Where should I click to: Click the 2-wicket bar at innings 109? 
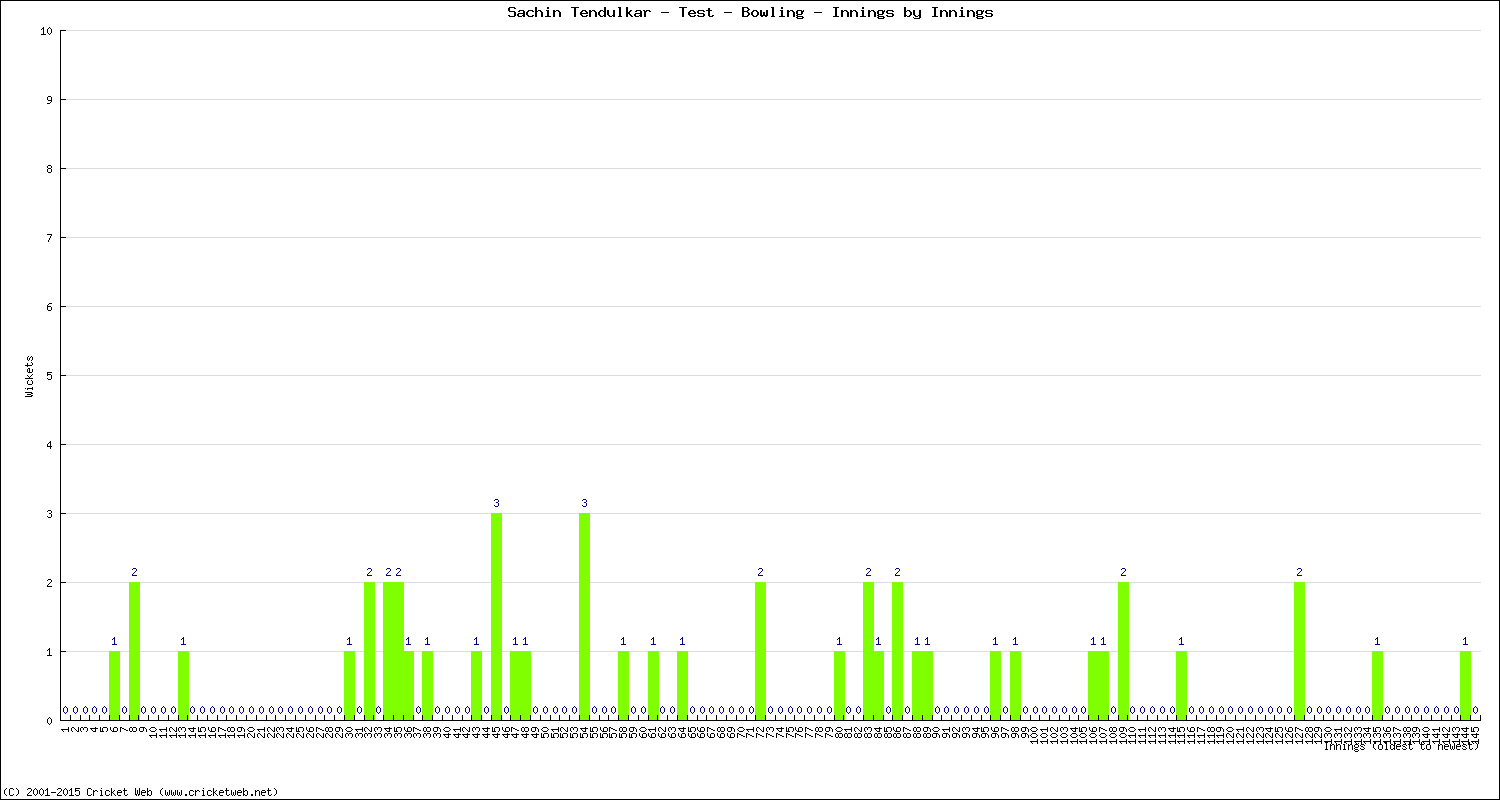pos(1123,651)
